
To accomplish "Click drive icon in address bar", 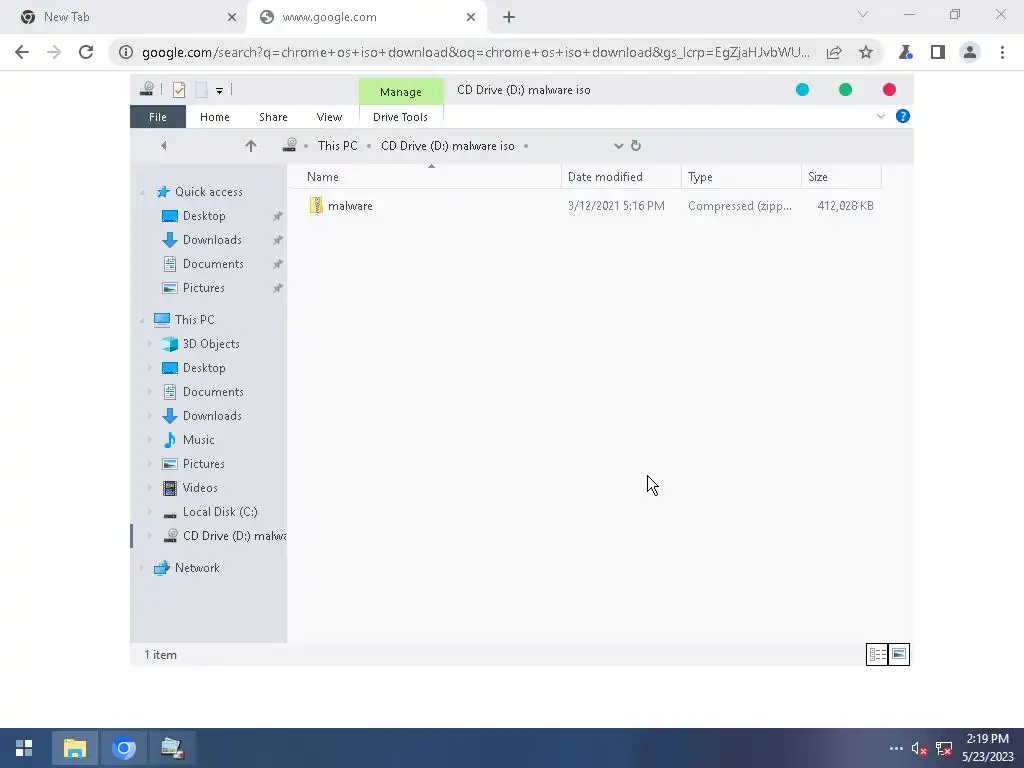I will click(x=289, y=145).
